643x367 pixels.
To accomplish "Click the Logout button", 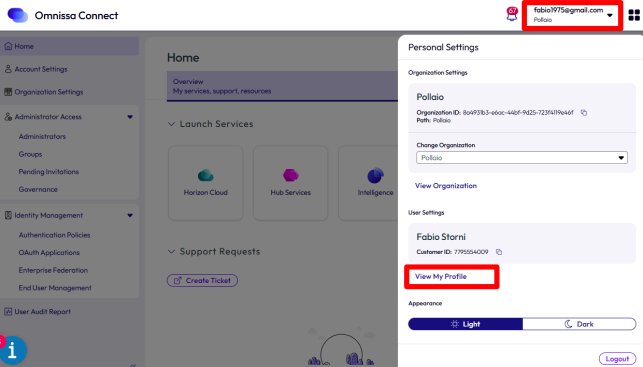I will pyautogui.click(x=617, y=359).
